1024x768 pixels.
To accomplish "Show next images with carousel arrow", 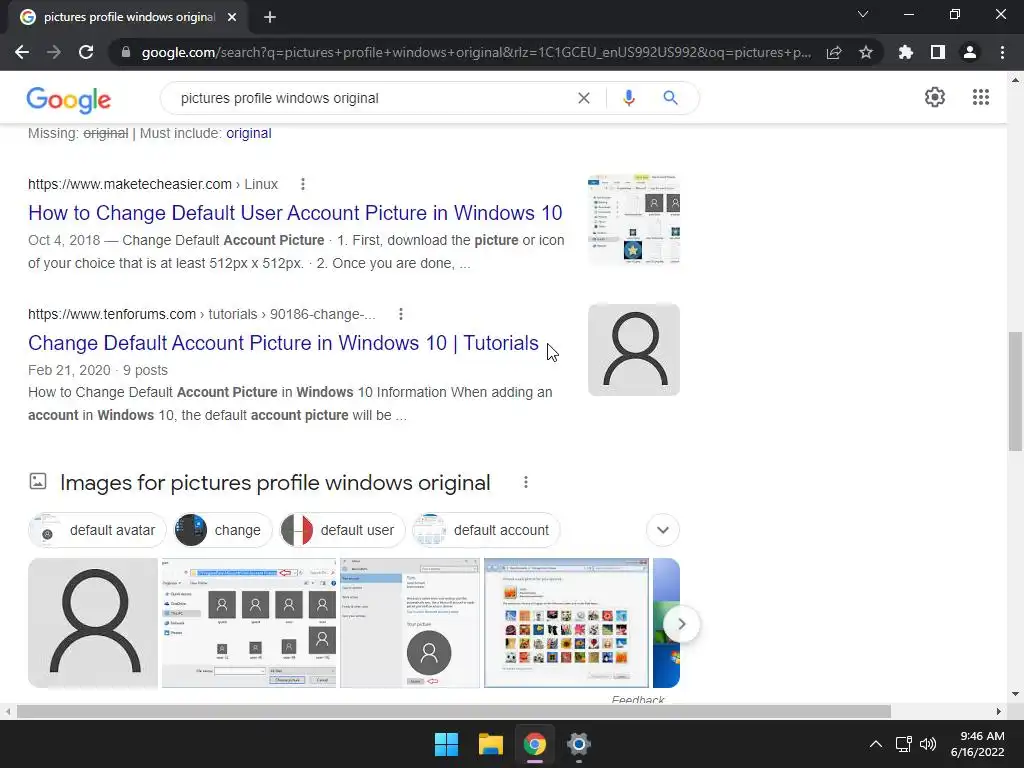I will [x=681, y=624].
